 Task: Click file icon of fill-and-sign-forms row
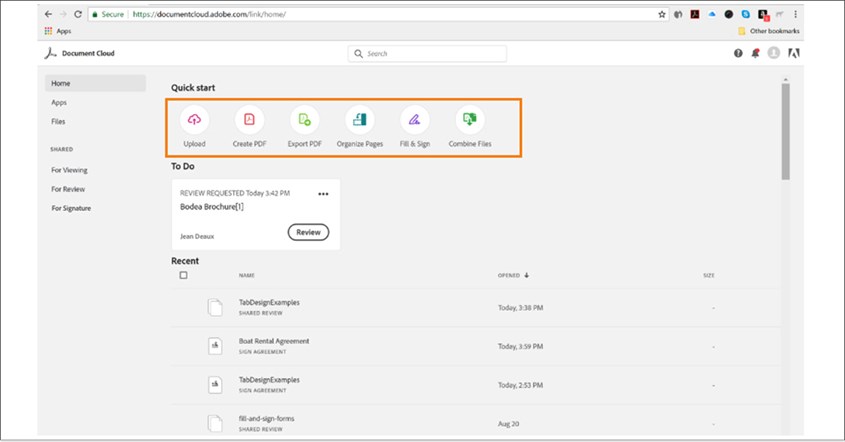click(215, 423)
